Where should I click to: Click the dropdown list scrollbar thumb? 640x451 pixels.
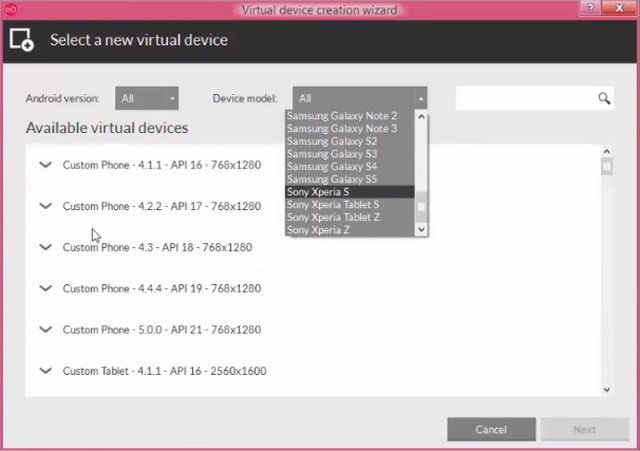point(421,207)
